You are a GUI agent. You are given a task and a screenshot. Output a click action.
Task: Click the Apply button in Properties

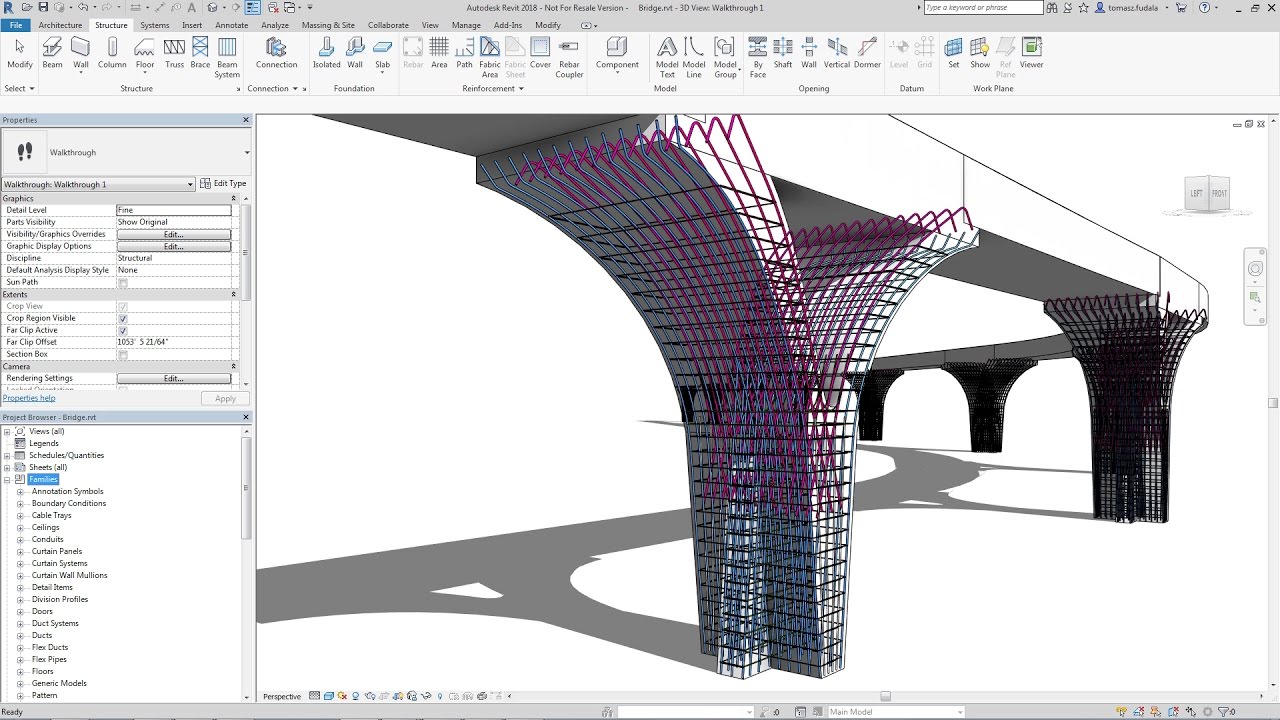pos(225,398)
